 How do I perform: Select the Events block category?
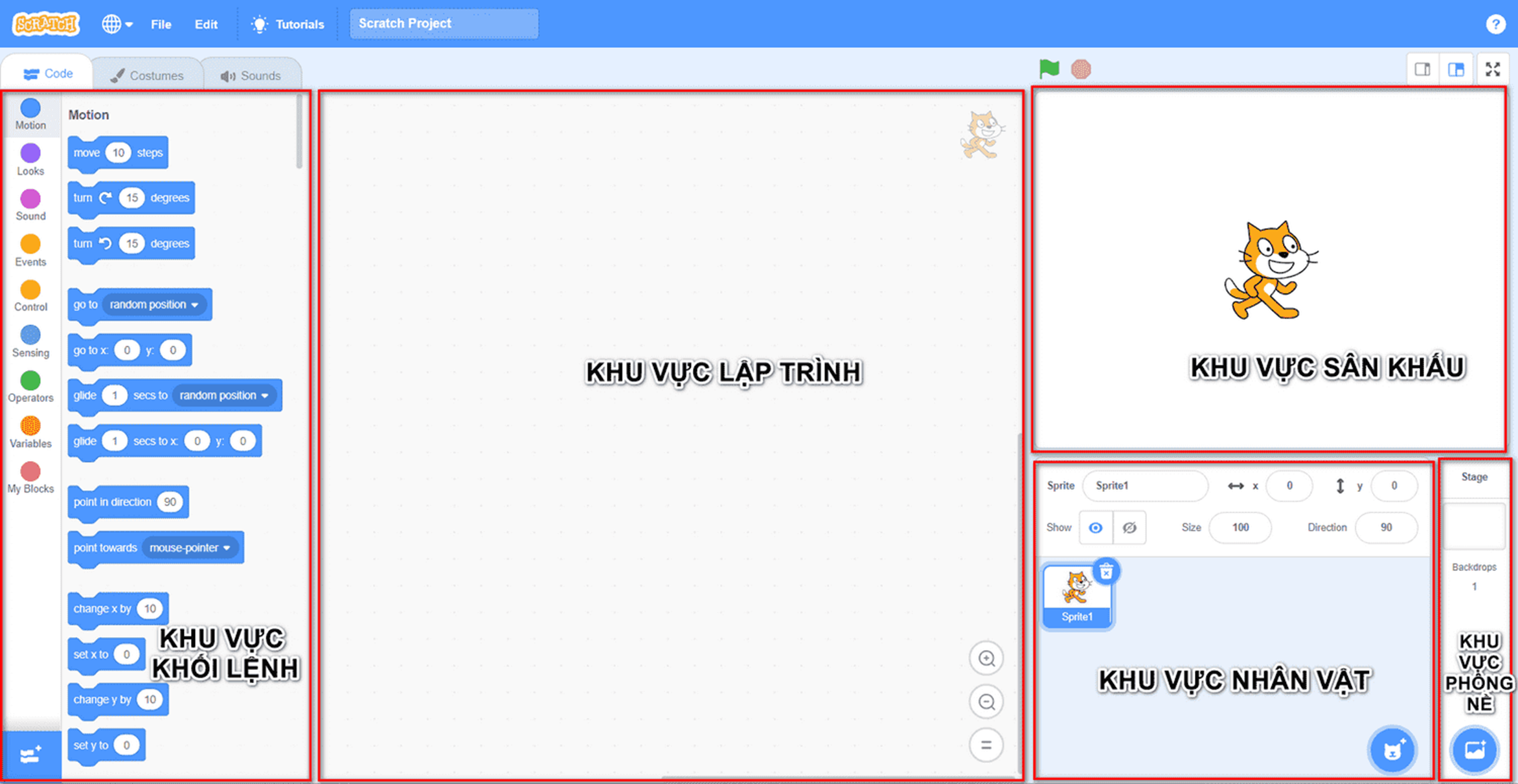click(x=30, y=251)
